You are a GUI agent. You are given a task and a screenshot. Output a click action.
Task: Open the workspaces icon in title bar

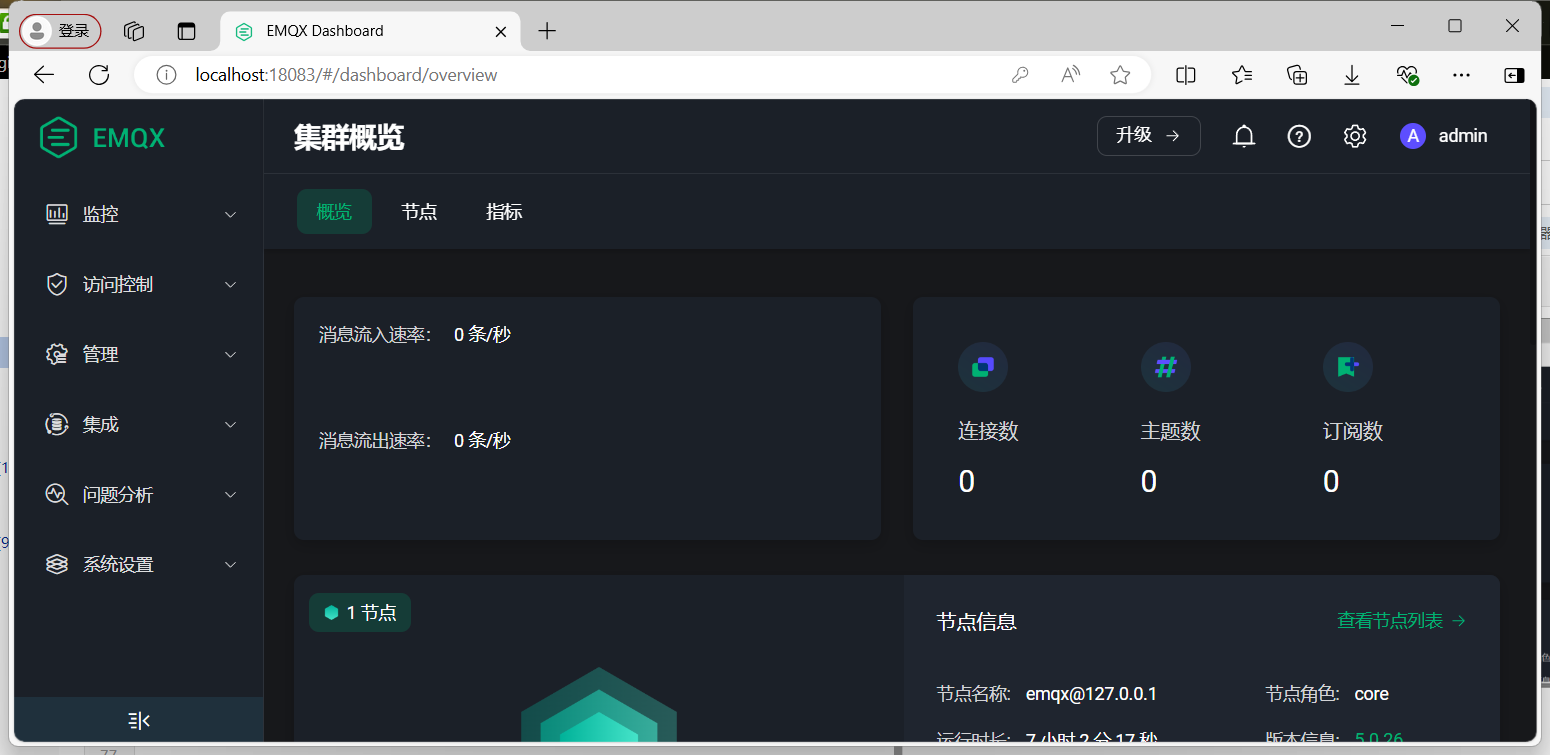coord(134,31)
